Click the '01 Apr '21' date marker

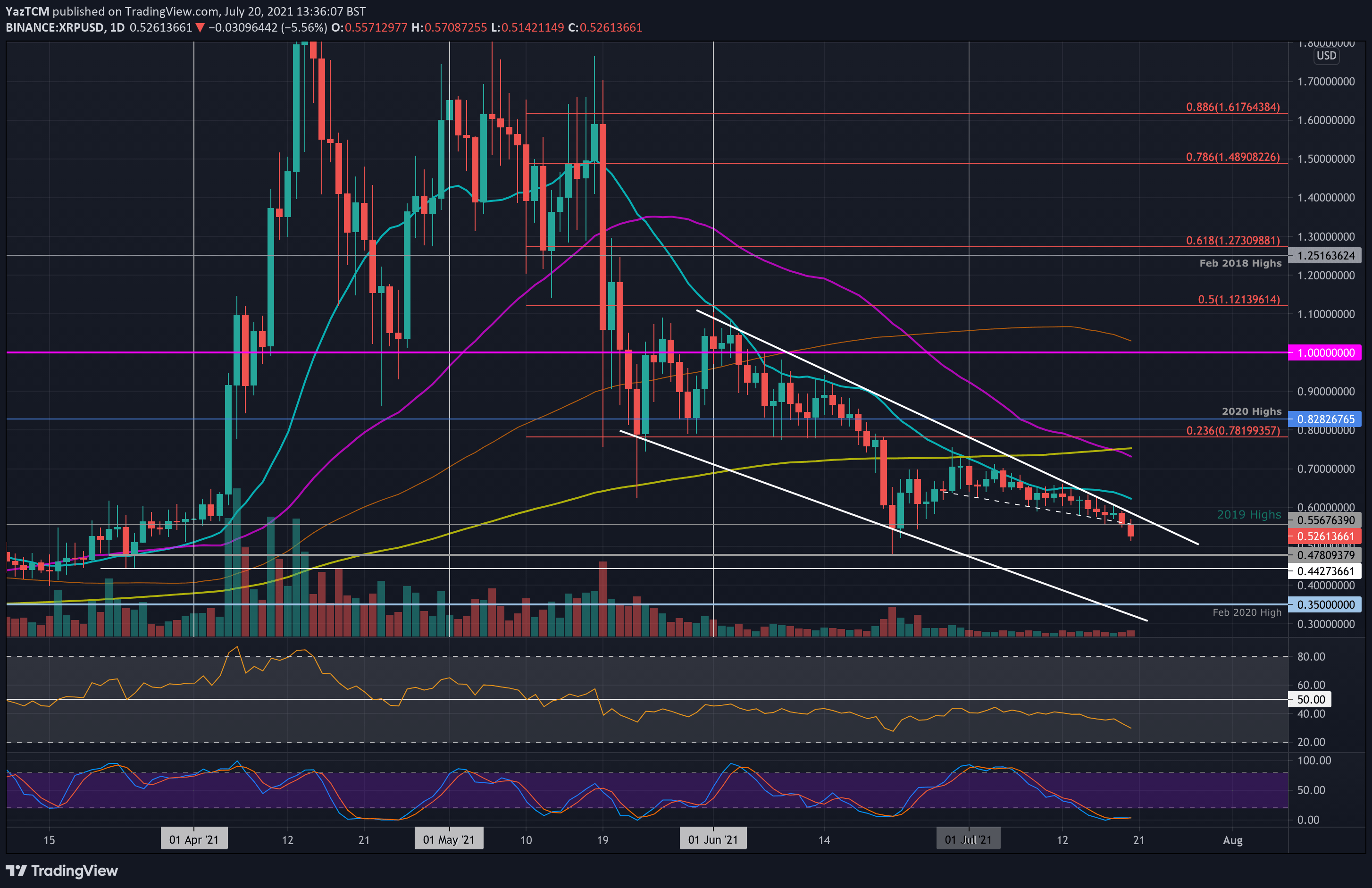pyautogui.click(x=194, y=839)
